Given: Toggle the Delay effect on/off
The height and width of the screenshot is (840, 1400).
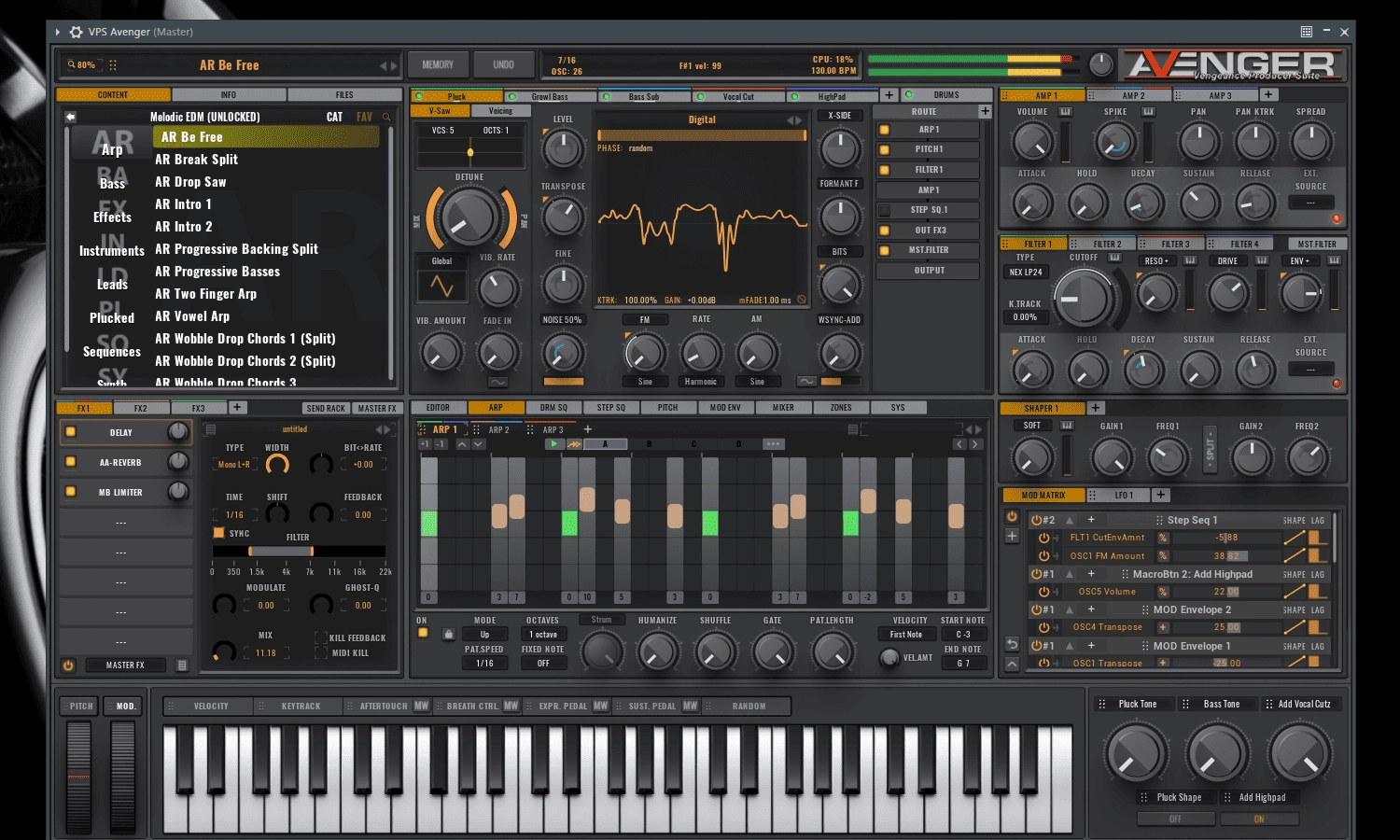Looking at the screenshot, I should point(70,432).
